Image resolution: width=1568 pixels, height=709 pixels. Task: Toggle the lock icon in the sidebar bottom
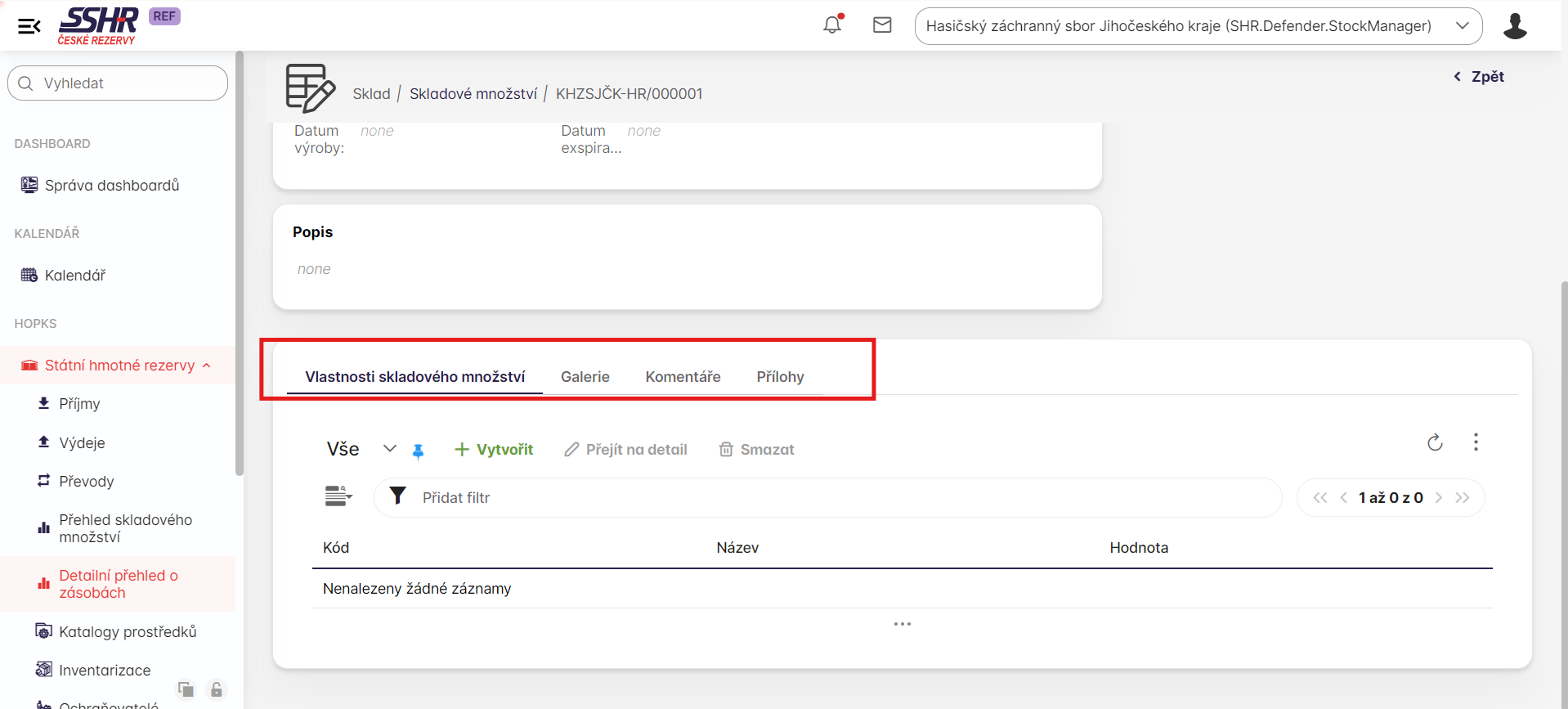[x=216, y=689]
